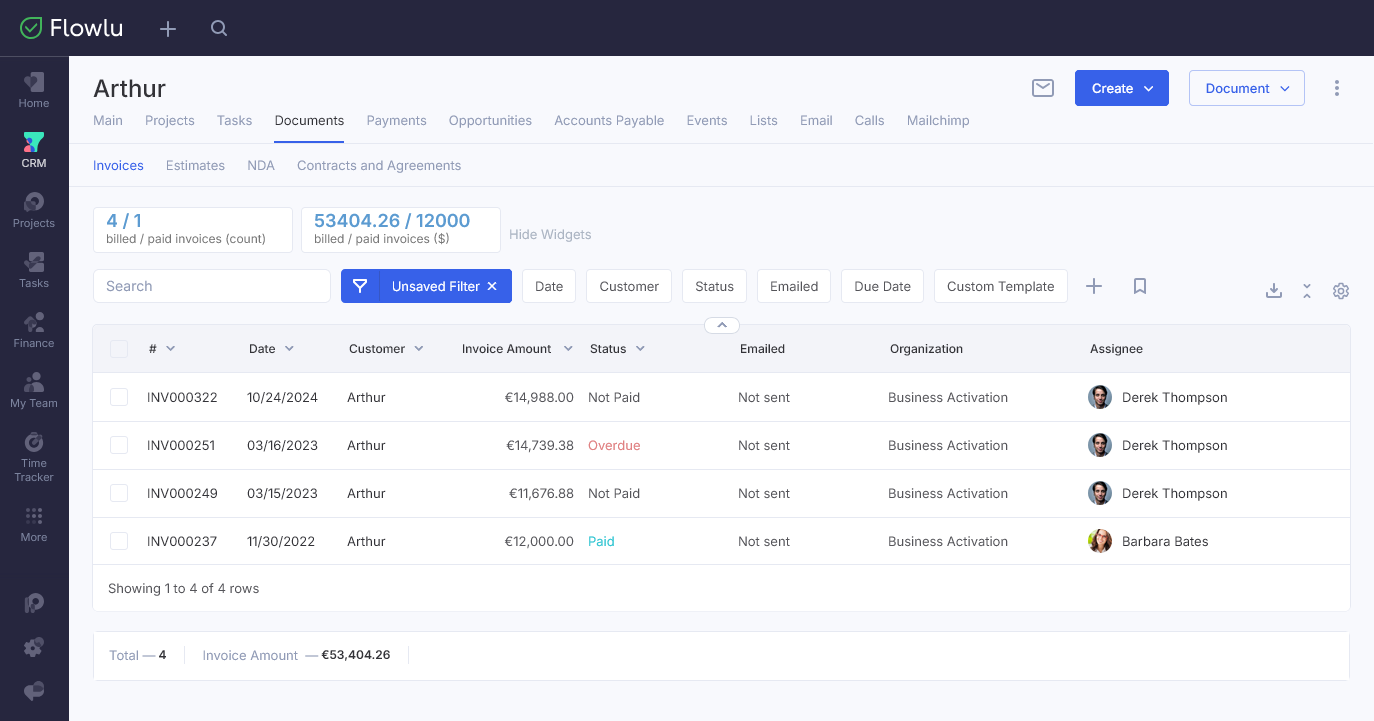This screenshot has width=1374, height=721.
Task: Click the billed / paid invoices count widget
Action: (193, 230)
